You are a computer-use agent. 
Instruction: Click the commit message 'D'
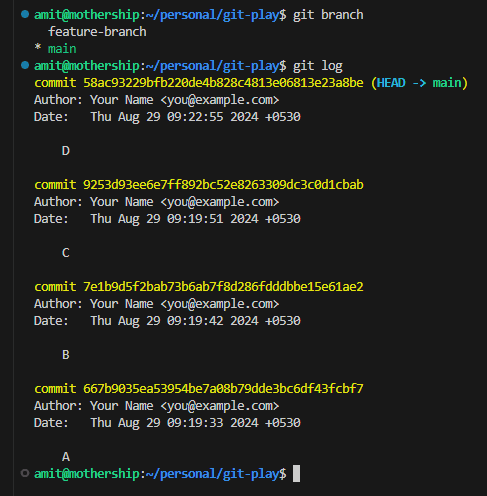(66, 151)
